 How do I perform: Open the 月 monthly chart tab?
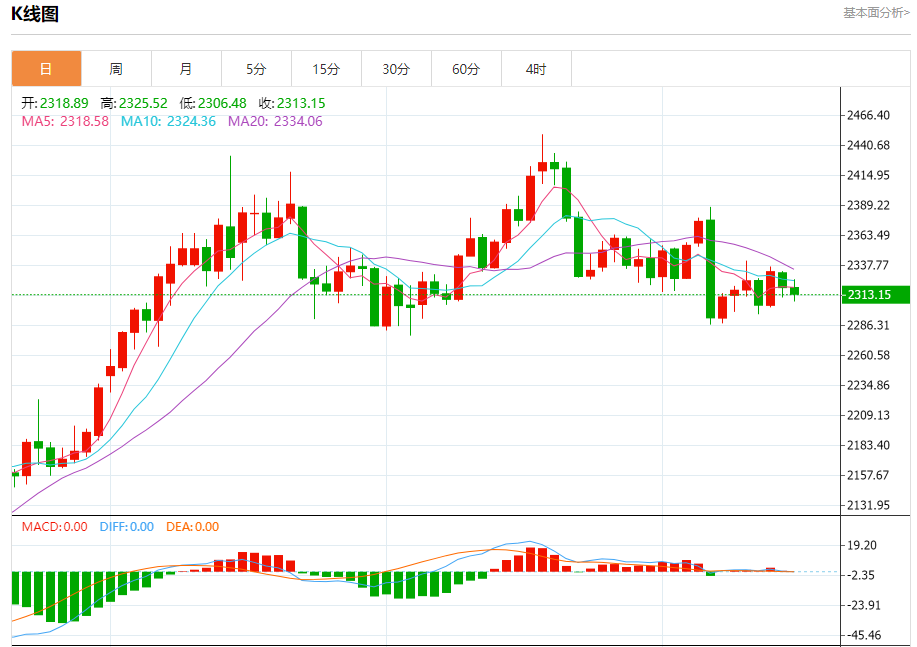[186, 69]
